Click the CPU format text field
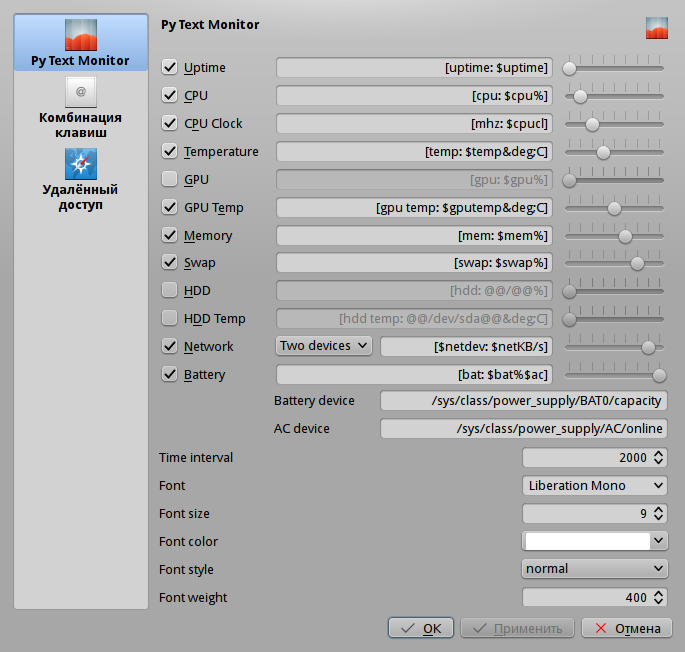This screenshot has width=685, height=652. click(x=414, y=96)
